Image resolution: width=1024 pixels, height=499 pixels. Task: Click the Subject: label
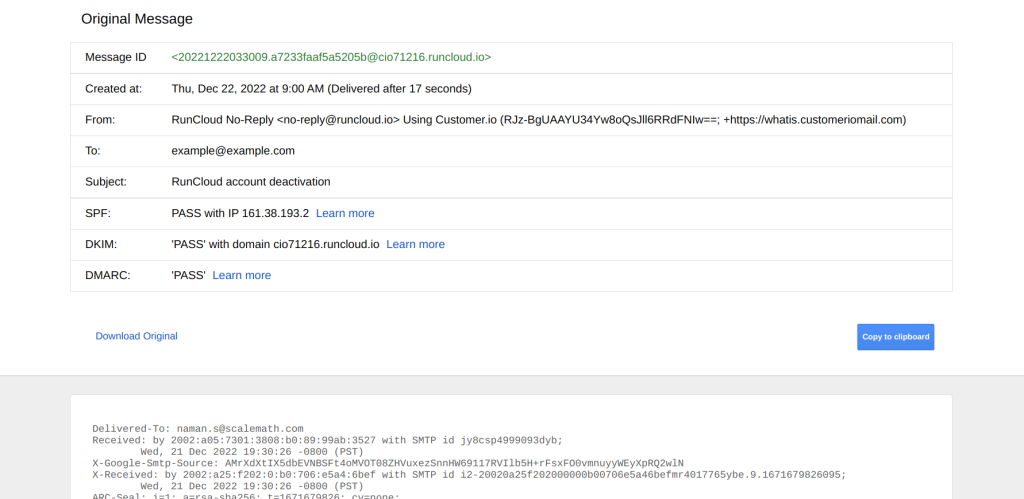coord(106,182)
